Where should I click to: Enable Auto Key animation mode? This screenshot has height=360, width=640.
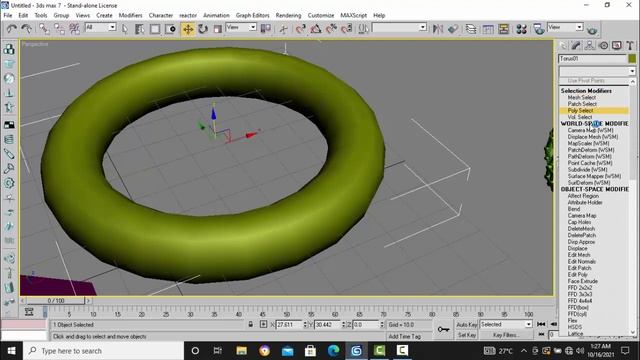click(x=467, y=324)
